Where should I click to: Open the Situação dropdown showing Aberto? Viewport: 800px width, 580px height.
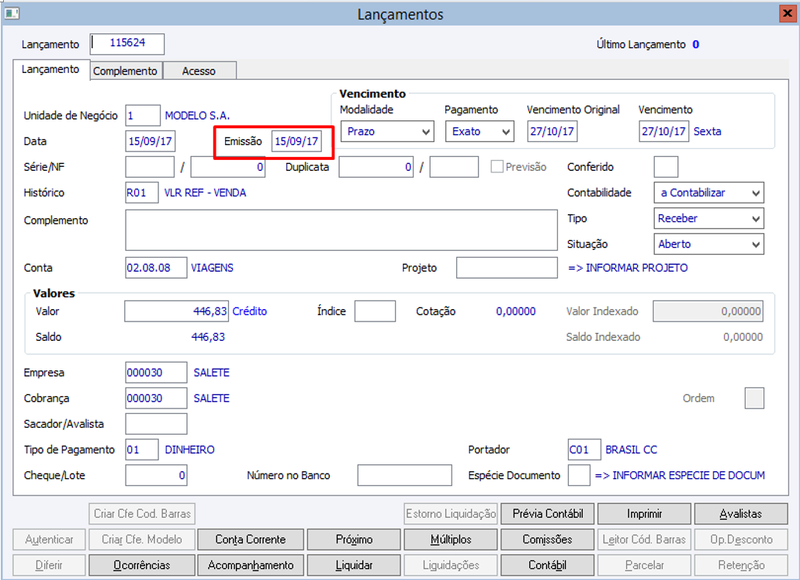709,244
